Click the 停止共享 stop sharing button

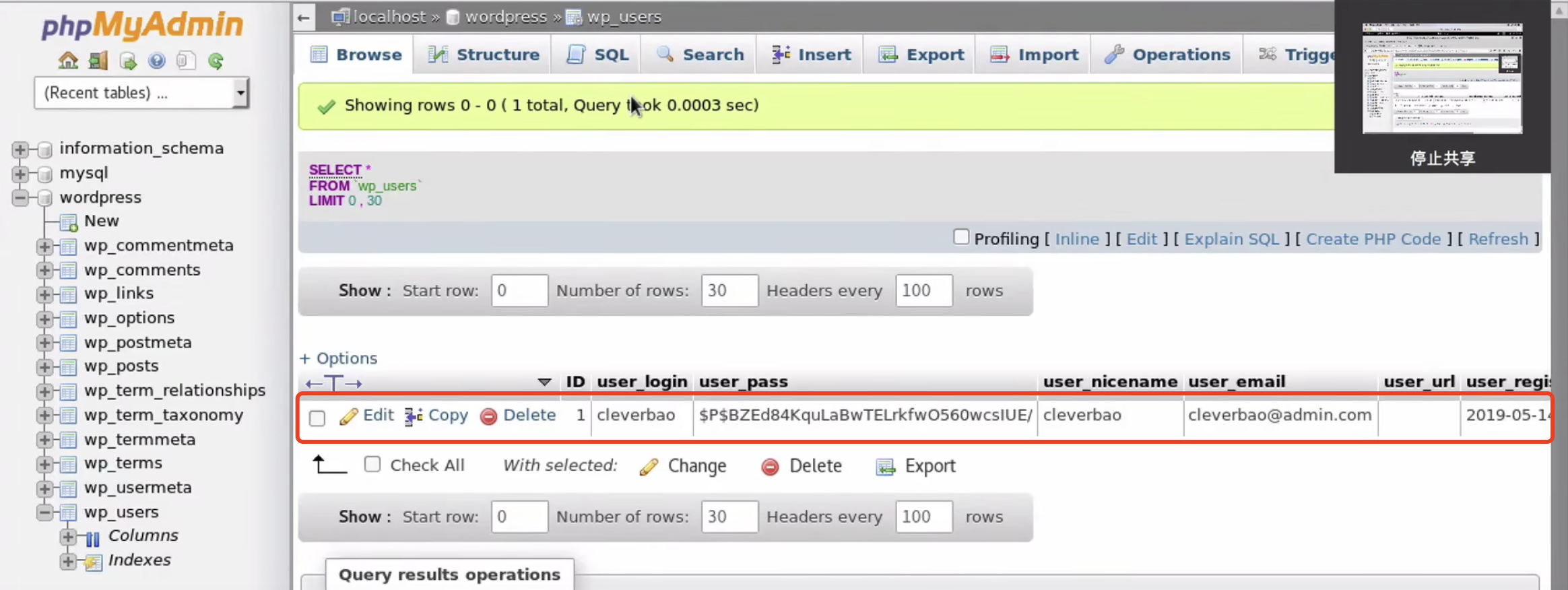(x=1443, y=159)
